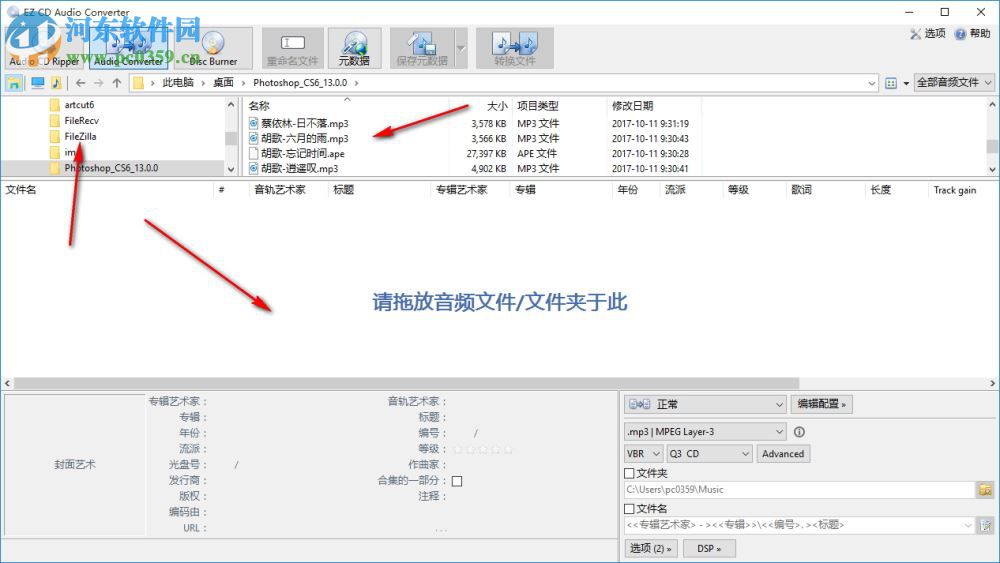Click Photoshop_CS6_13.0.0 in the address path

[300, 82]
